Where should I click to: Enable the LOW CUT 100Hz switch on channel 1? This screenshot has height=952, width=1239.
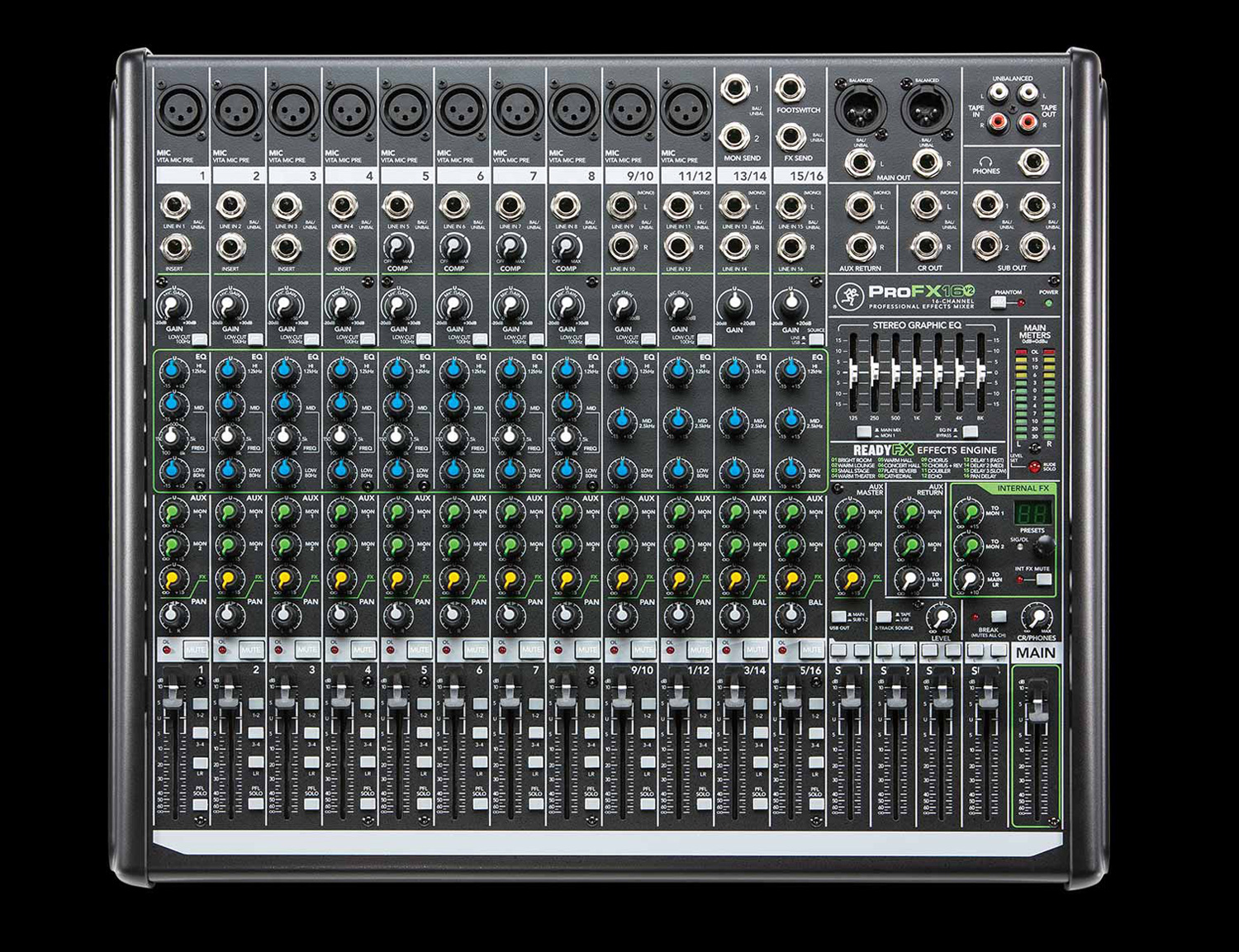click(x=200, y=339)
